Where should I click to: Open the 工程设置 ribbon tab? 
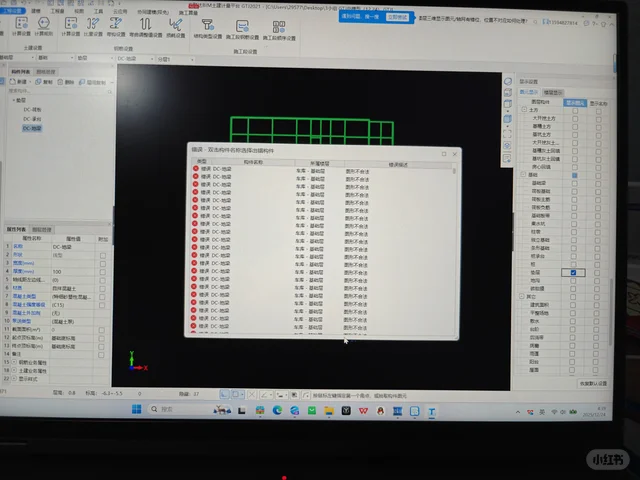tap(12, 10)
